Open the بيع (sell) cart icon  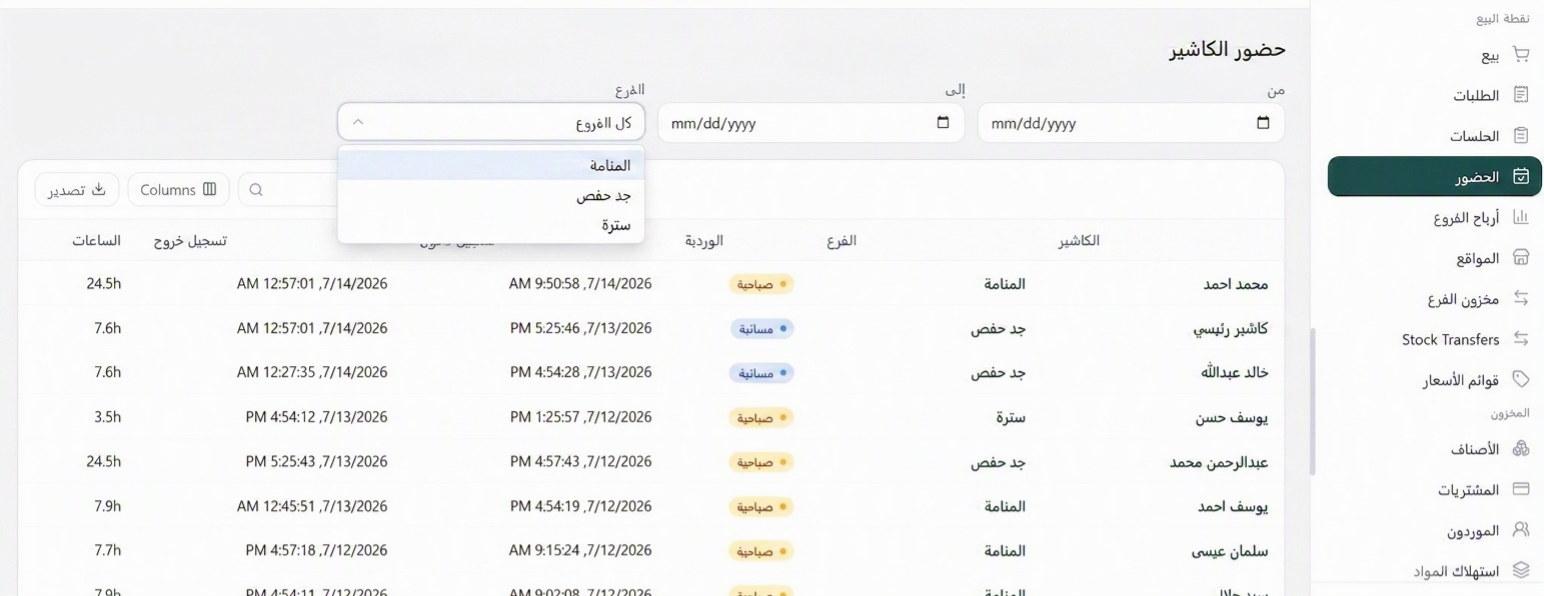(x=1521, y=54)
